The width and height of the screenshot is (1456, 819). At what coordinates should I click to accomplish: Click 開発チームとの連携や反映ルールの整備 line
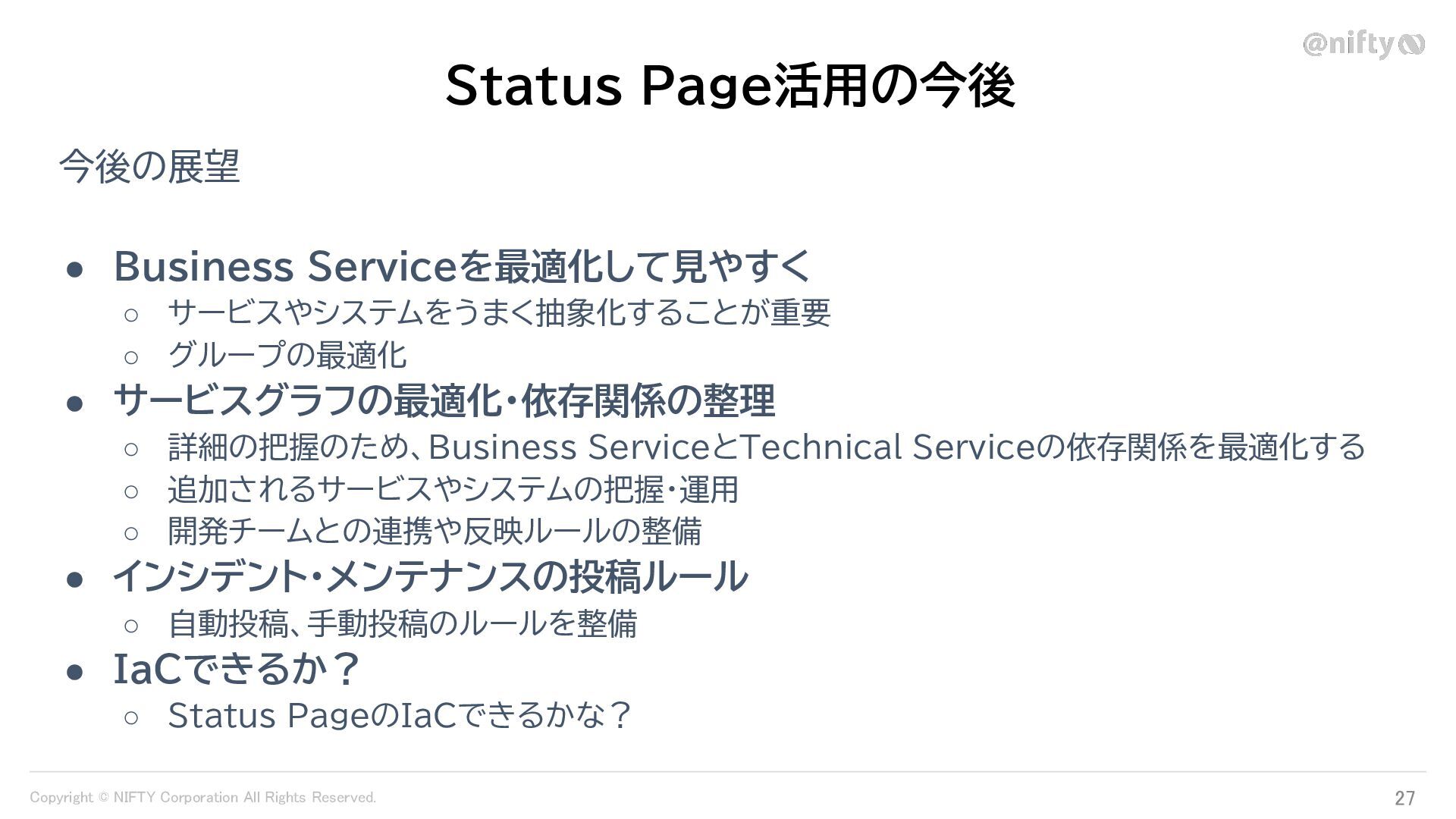click(x=435, y=531)
